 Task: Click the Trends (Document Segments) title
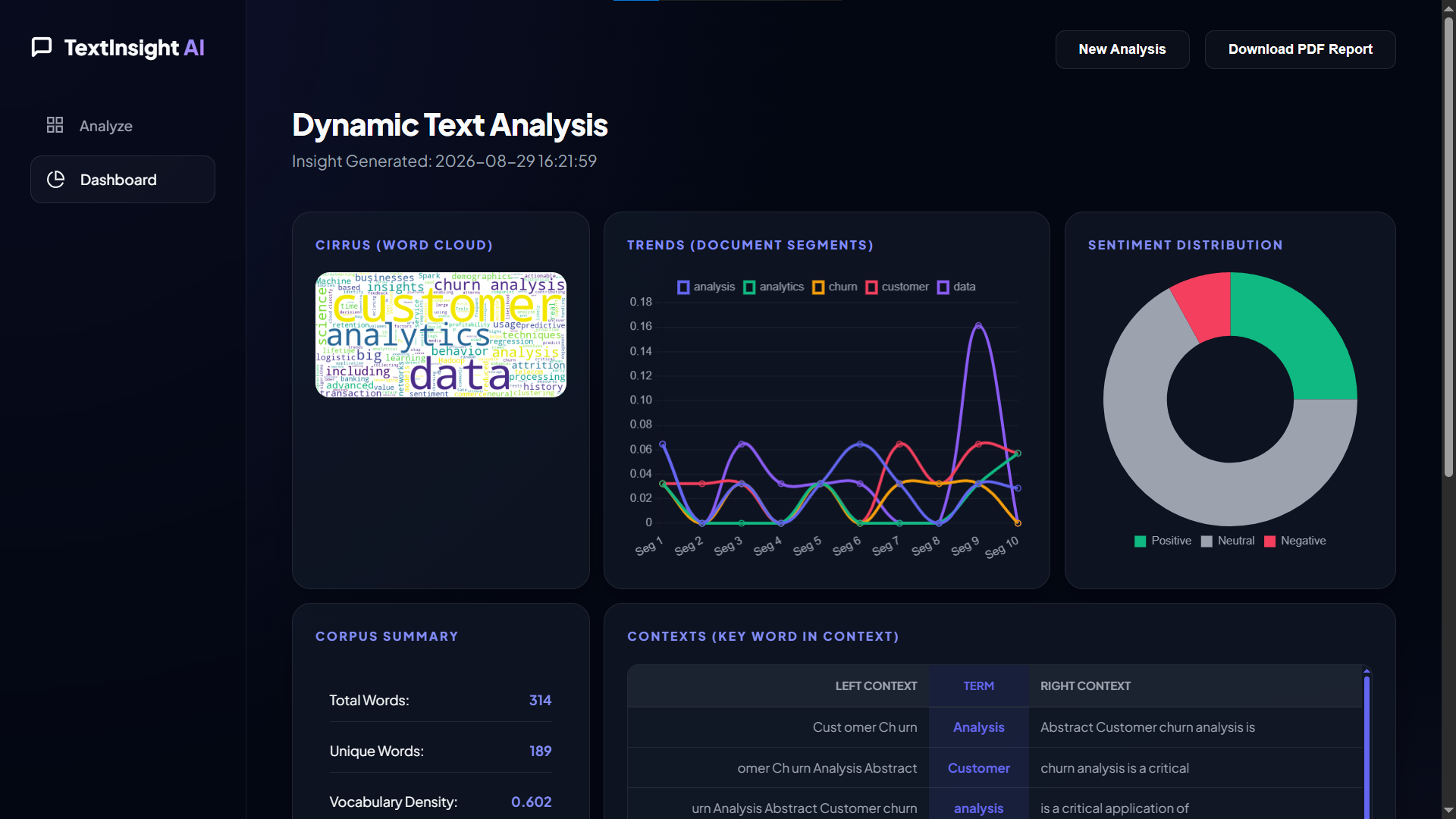coord(750,245)
